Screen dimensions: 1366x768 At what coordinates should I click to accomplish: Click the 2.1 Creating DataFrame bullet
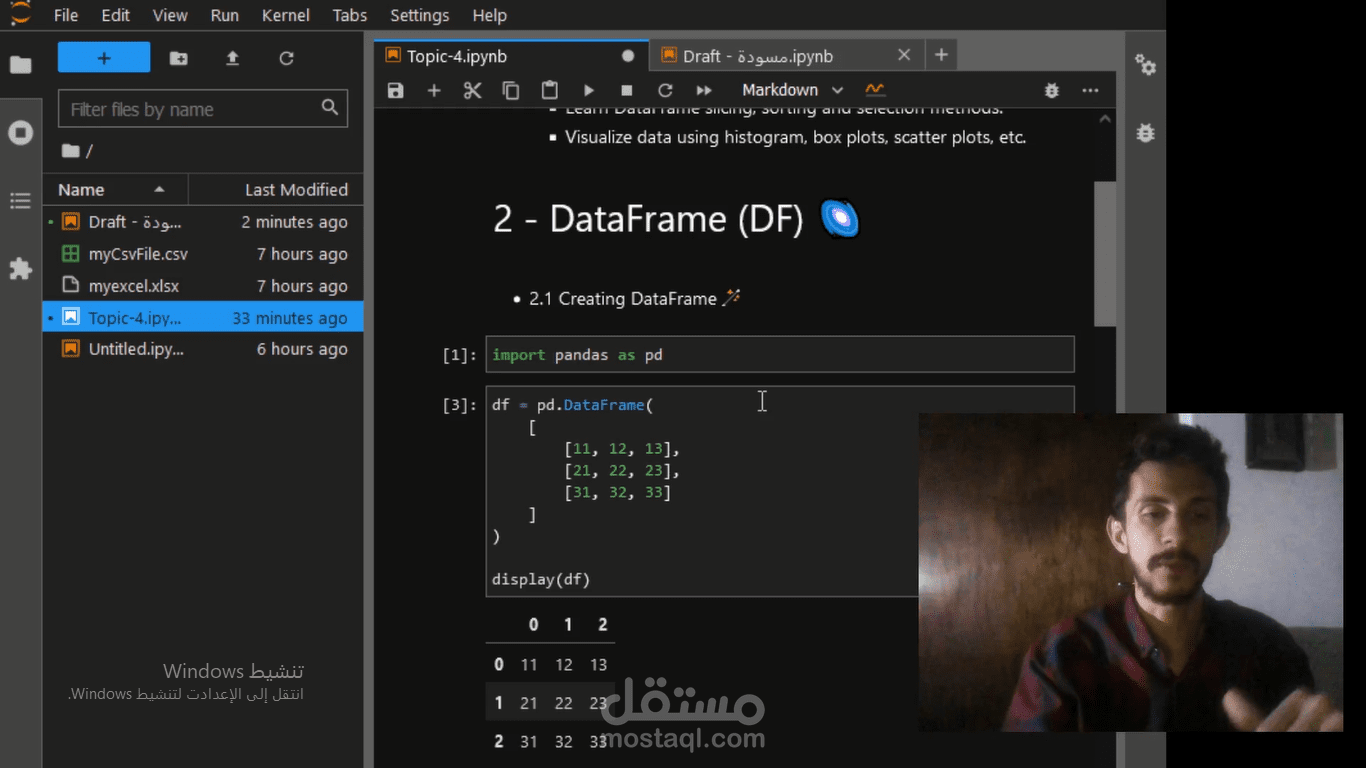[635, 298]
